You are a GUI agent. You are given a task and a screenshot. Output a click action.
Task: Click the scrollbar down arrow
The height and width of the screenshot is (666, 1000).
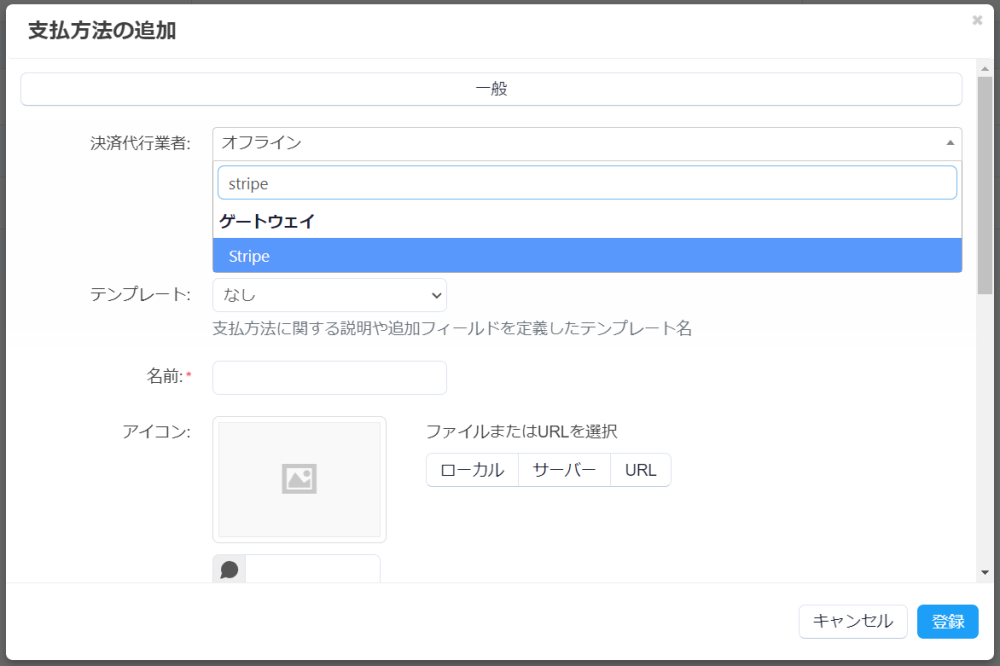(985, 572)
